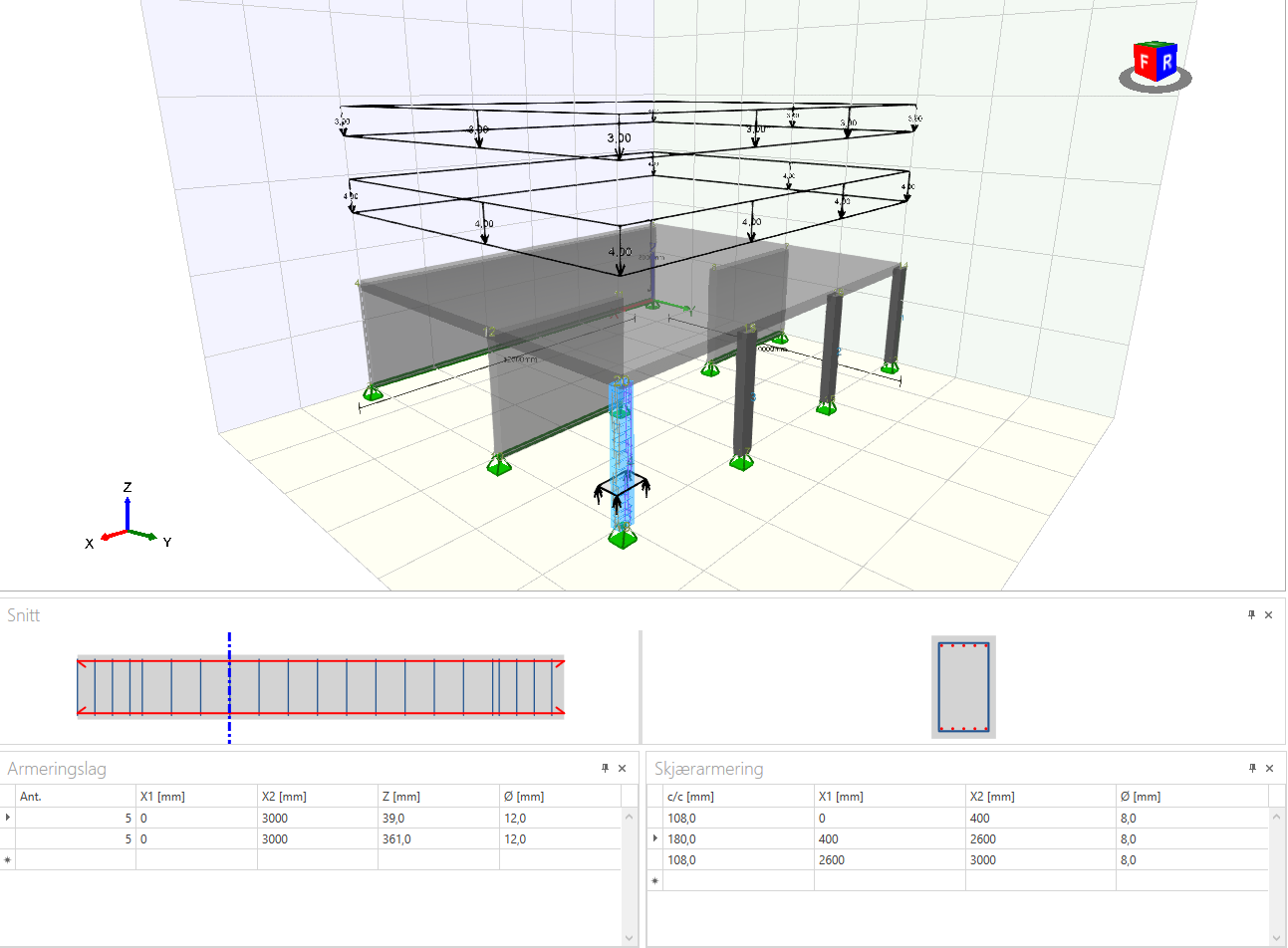Click the F/R view orientation cube
Viewport: 1288px width, 948px height.
(x=1155, y=64)
